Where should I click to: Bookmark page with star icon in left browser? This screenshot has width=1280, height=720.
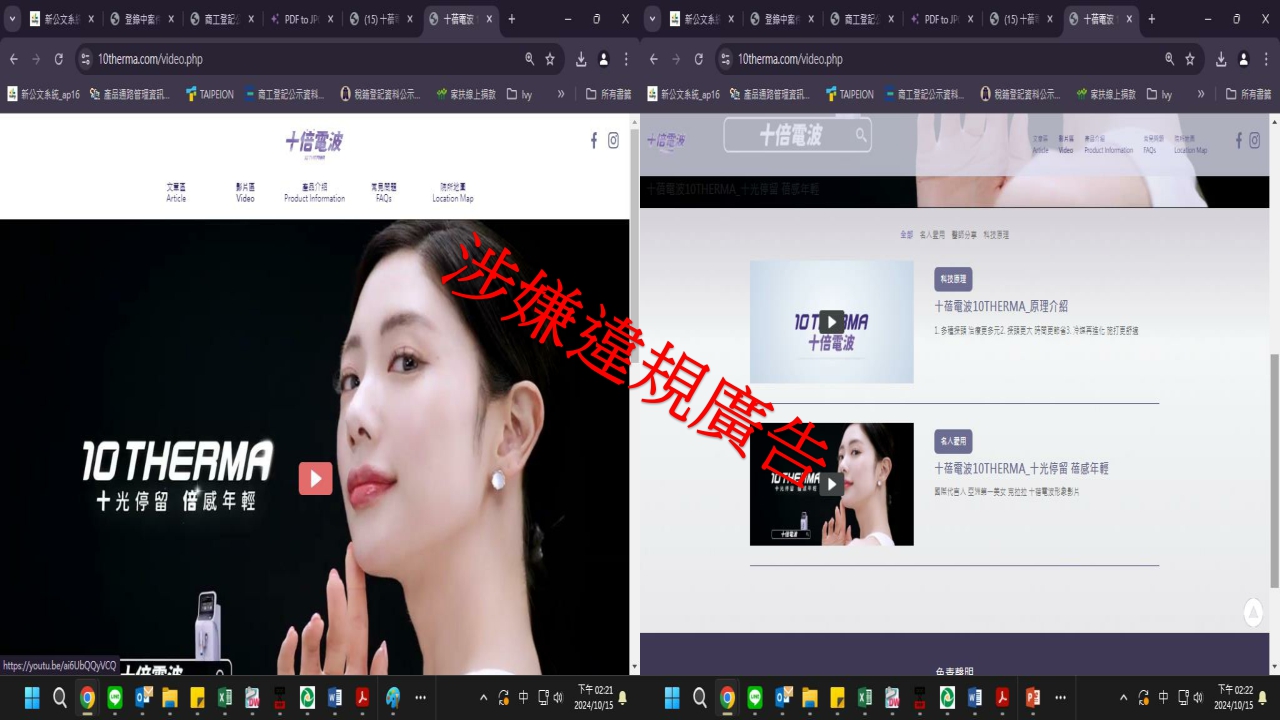click(550, 59)
